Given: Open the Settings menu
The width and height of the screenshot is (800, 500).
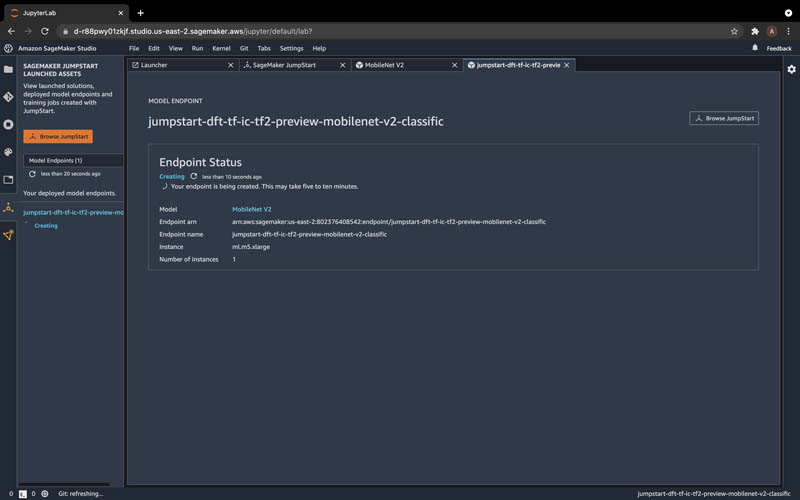Looking at the screenshot, I should click(x=291, y=48).
